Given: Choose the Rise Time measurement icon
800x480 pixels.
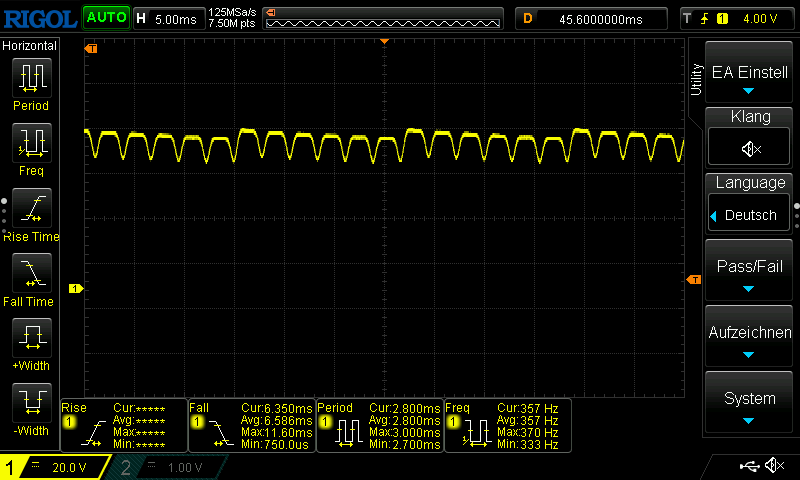Looking at the screenshot, I should 31,207.
